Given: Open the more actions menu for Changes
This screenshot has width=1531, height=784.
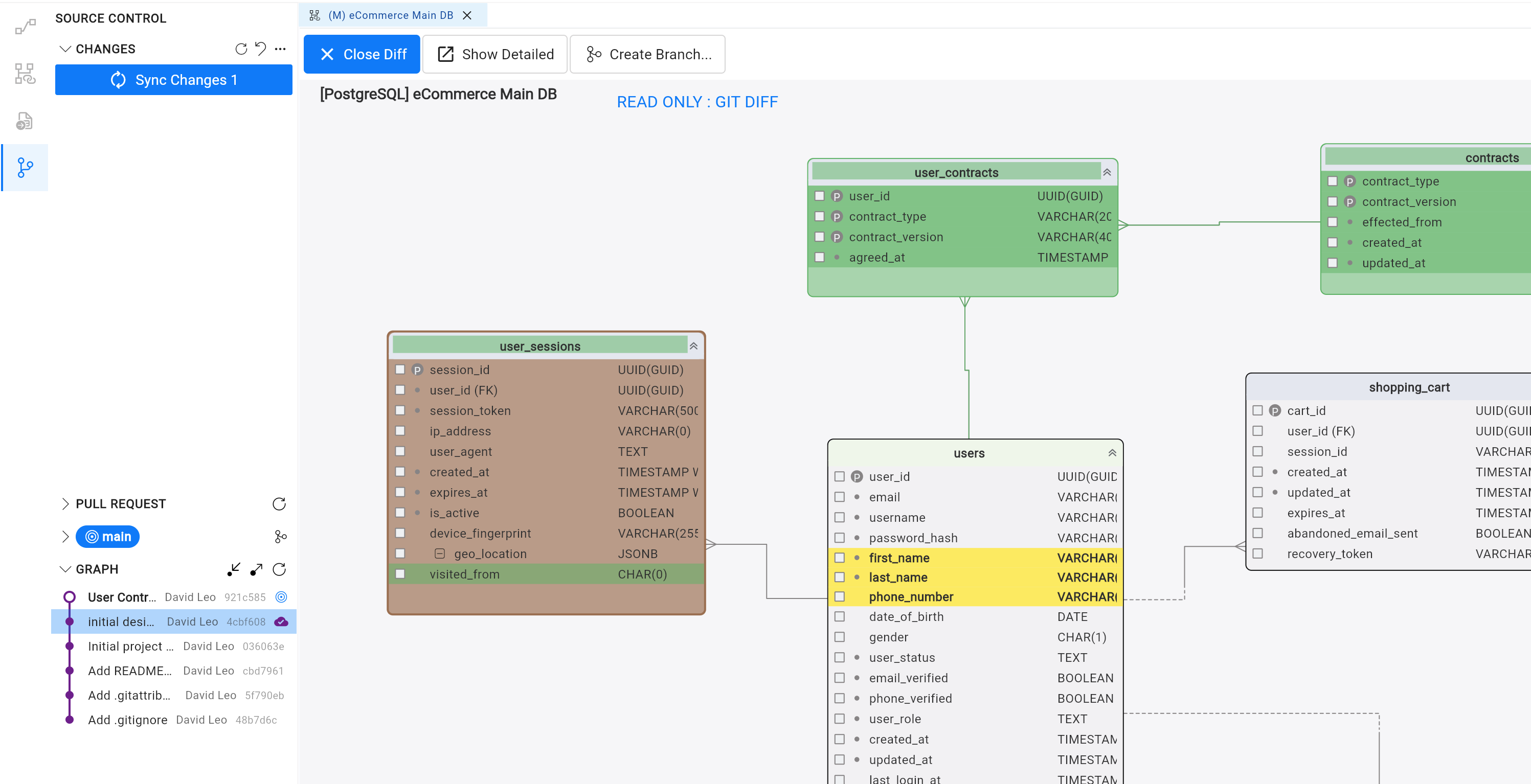Looking at the screenshot, I should click(280, 50).
